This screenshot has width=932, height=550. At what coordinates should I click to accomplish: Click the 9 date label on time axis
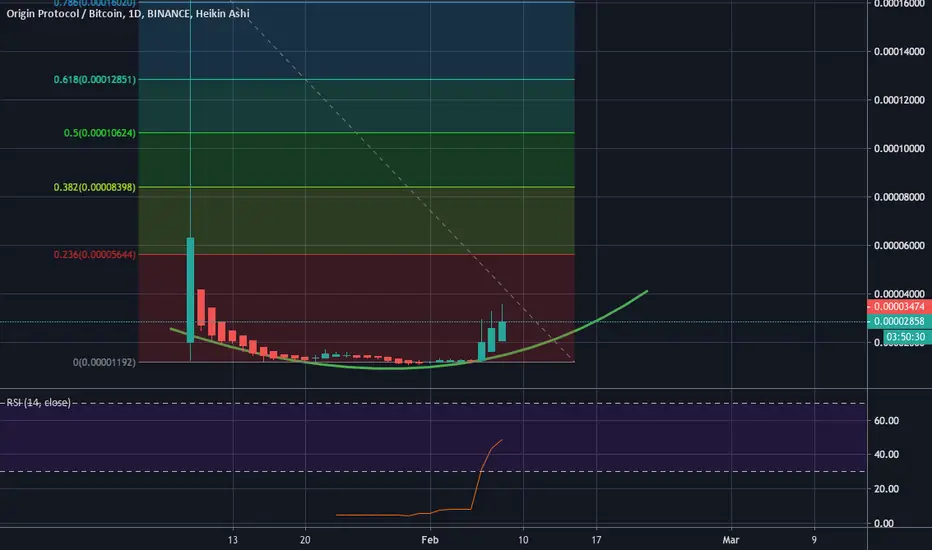click(814, 540)
